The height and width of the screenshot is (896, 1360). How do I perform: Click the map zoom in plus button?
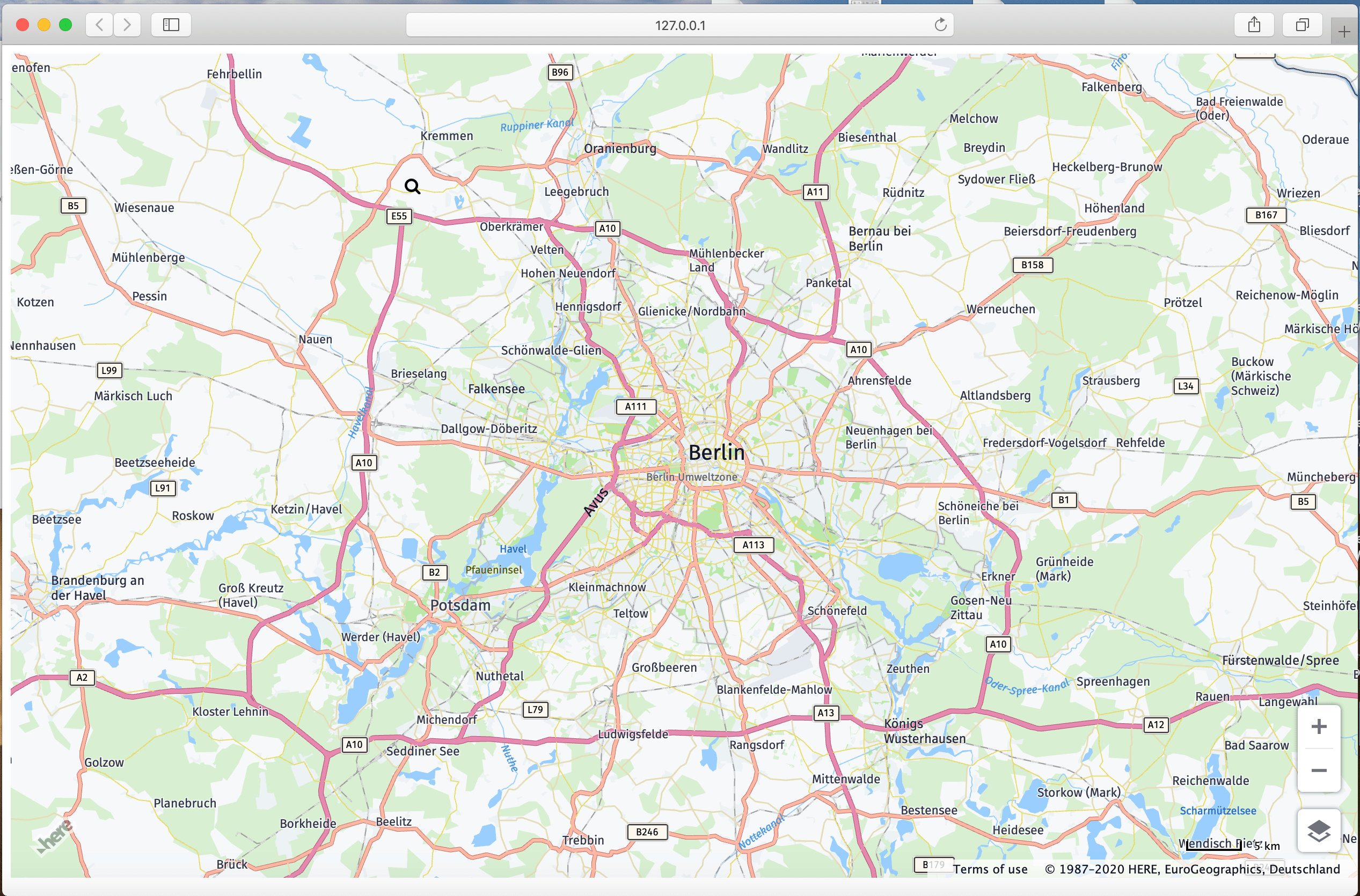(1318, 727)
